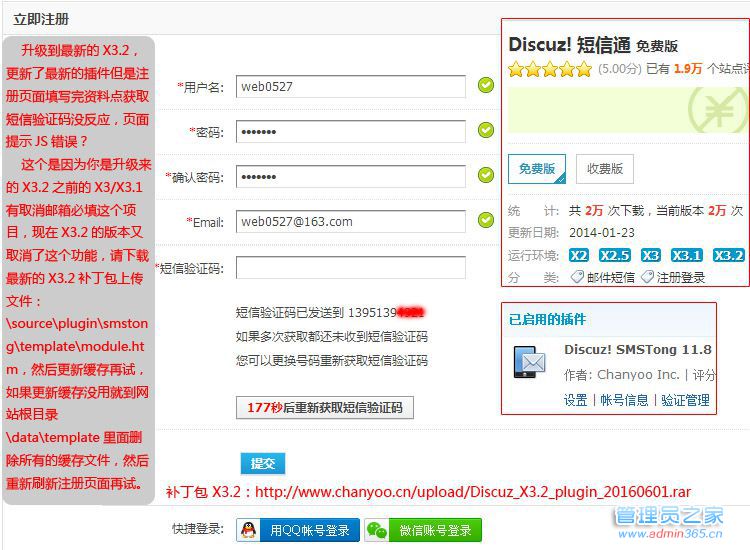Click the 更新日期 2014-01-23 text
Screen dimensions: 750x550
(571, 232)
